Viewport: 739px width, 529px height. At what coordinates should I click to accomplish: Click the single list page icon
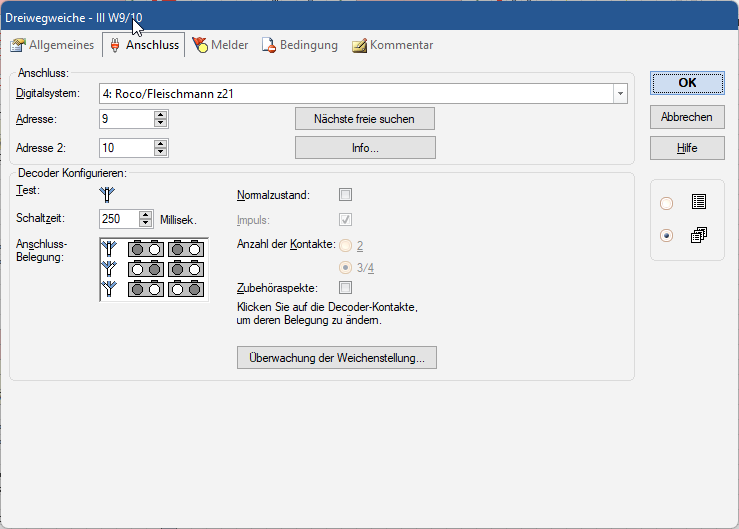click(x=698, y=202)
